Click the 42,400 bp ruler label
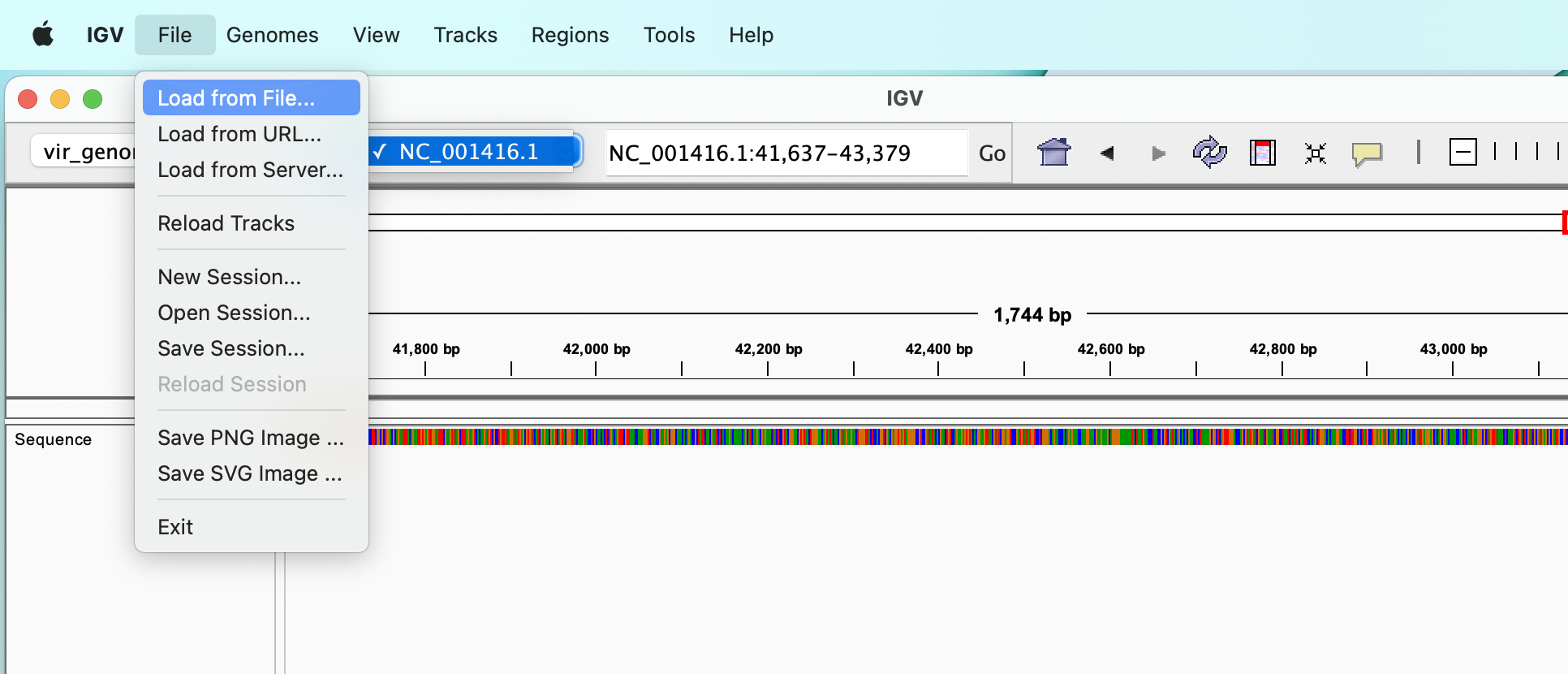 click(x=939, y=349)
